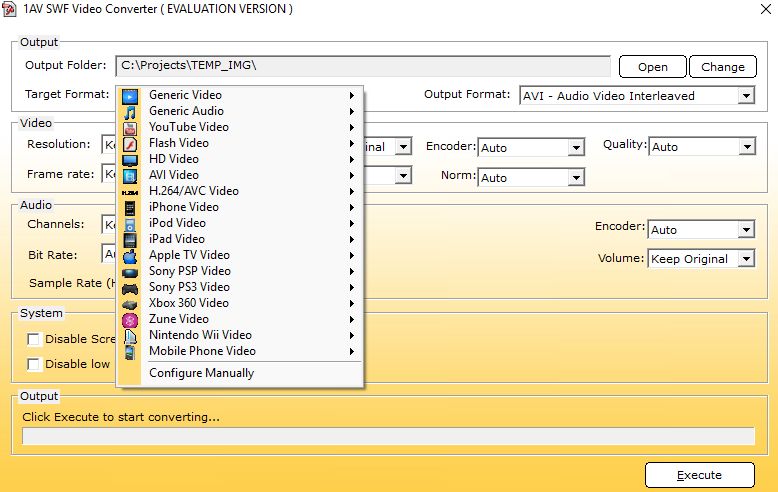Viewport: 778px width, 492px height.
Task: Click the Apple TV Video apple icon
Action: (x=130, y=255)
